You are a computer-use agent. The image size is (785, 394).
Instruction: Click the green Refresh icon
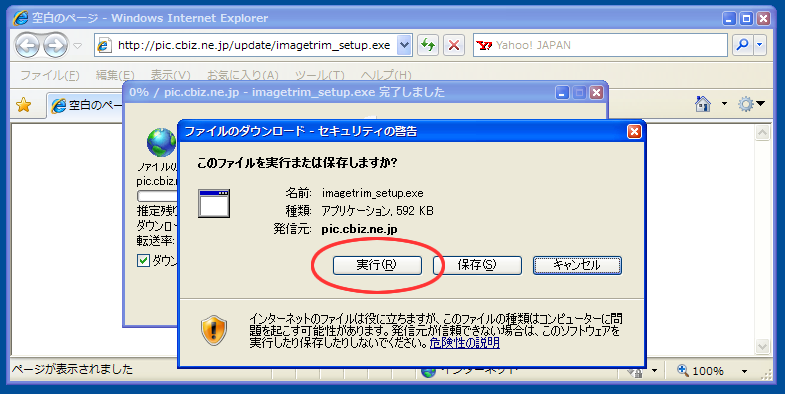click(428, 46)
